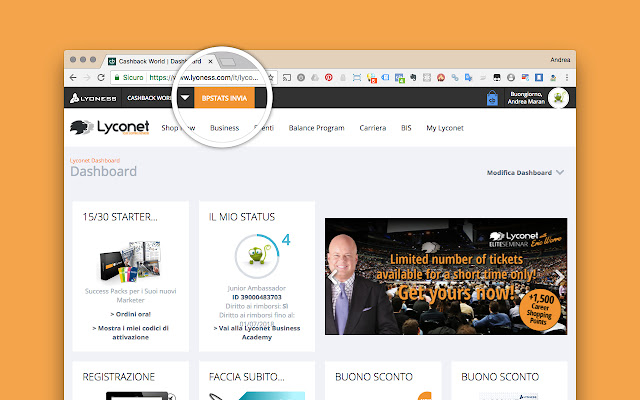The height and width of the screenshot is (400, 640).
Task: Click the blue screen capture extension icon
Action: click(357, 77)
